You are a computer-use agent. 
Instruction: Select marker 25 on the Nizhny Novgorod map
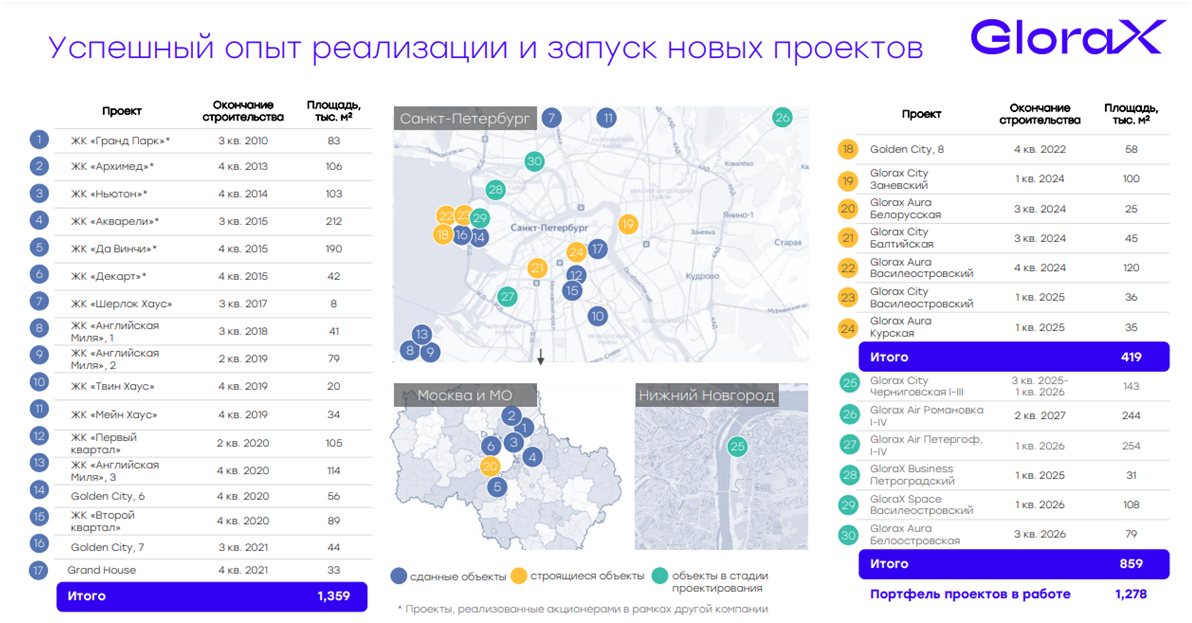coord(737,446)
